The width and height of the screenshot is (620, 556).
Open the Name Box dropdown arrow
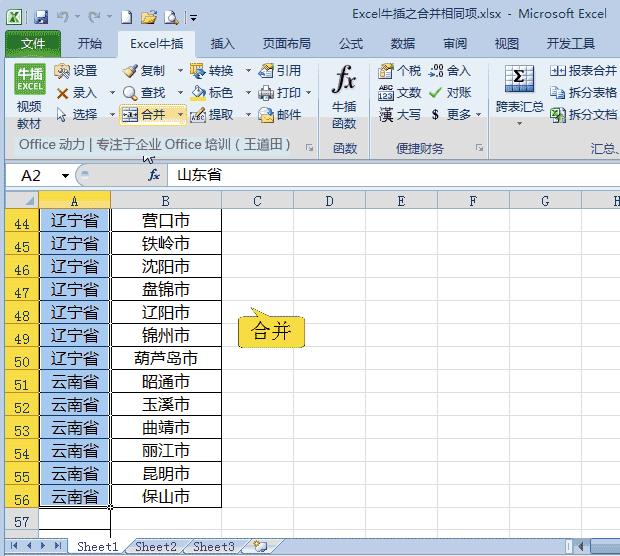[65, 175]
